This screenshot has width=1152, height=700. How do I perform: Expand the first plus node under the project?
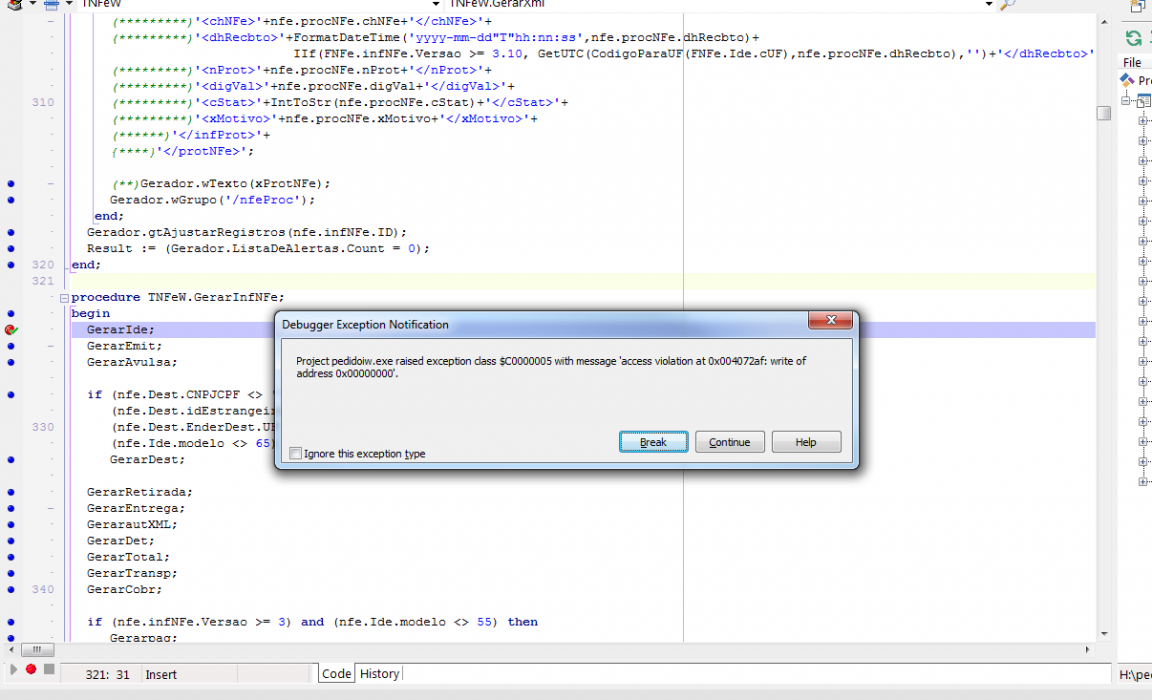(1142, 120)
